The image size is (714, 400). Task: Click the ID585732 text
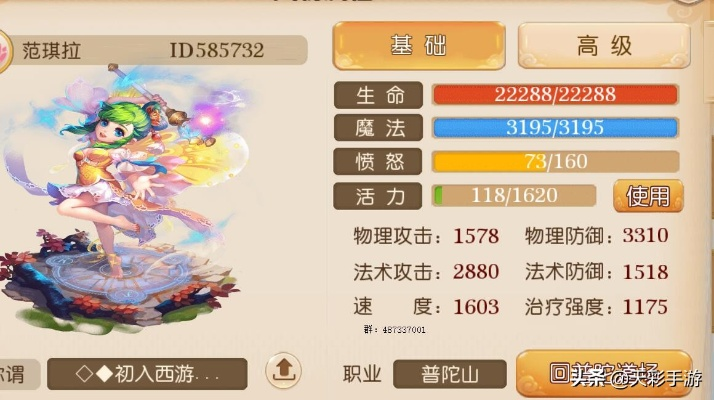[x=217, y=50]
